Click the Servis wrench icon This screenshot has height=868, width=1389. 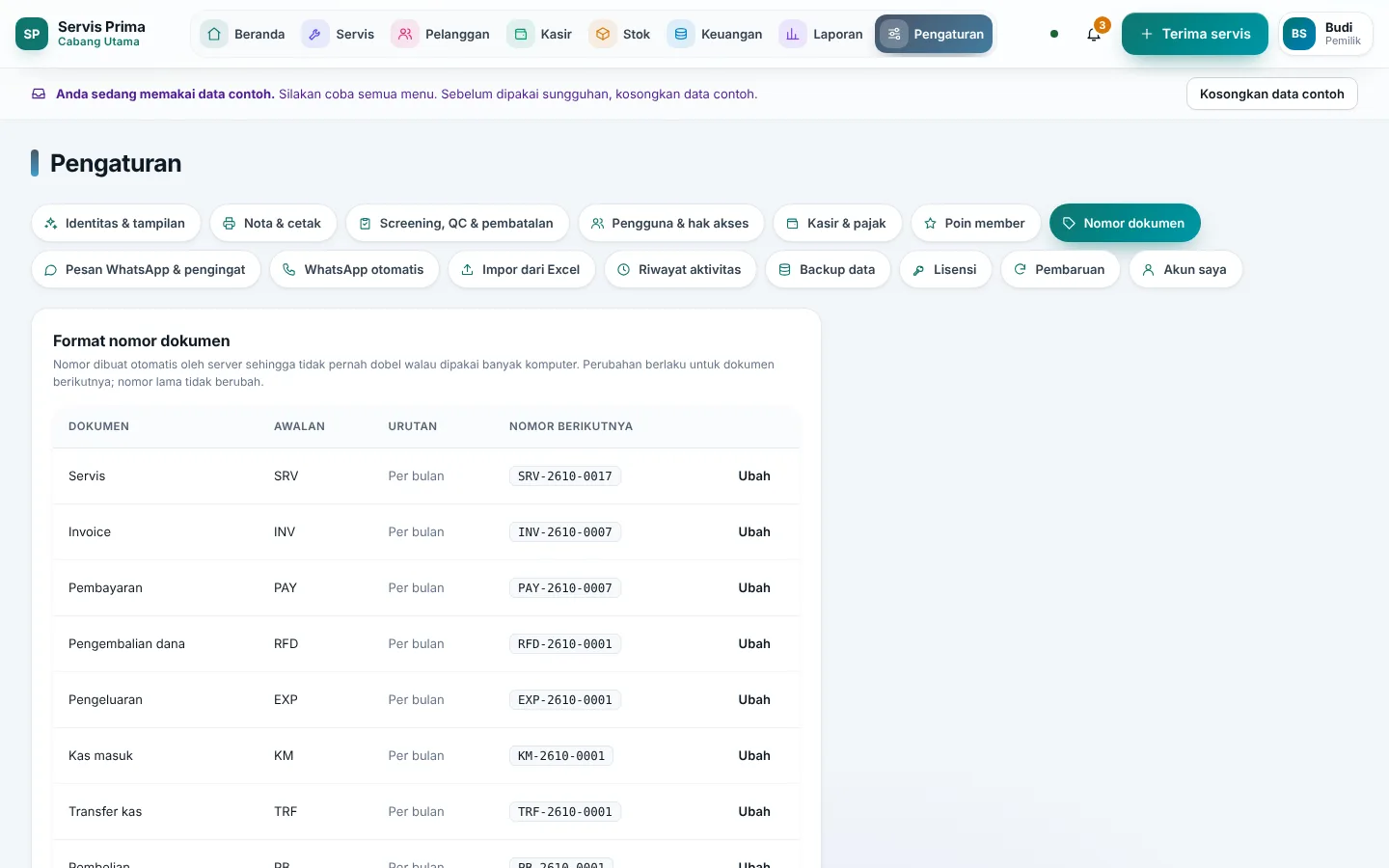(x=315, y=34)
